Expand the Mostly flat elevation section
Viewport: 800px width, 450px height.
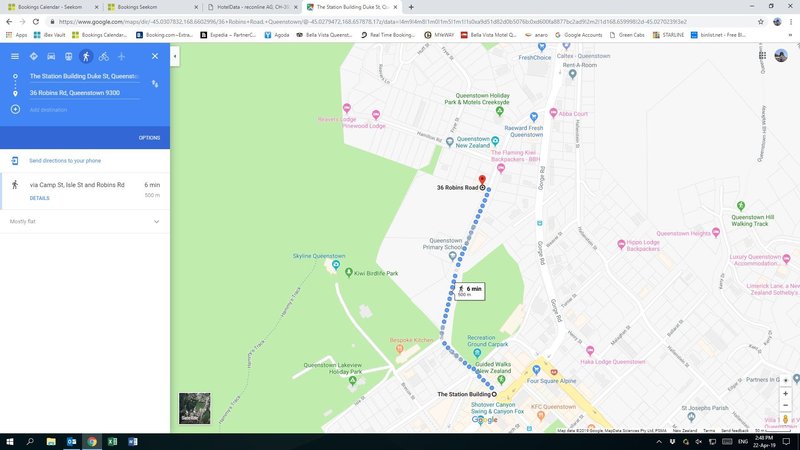[156, 221]
